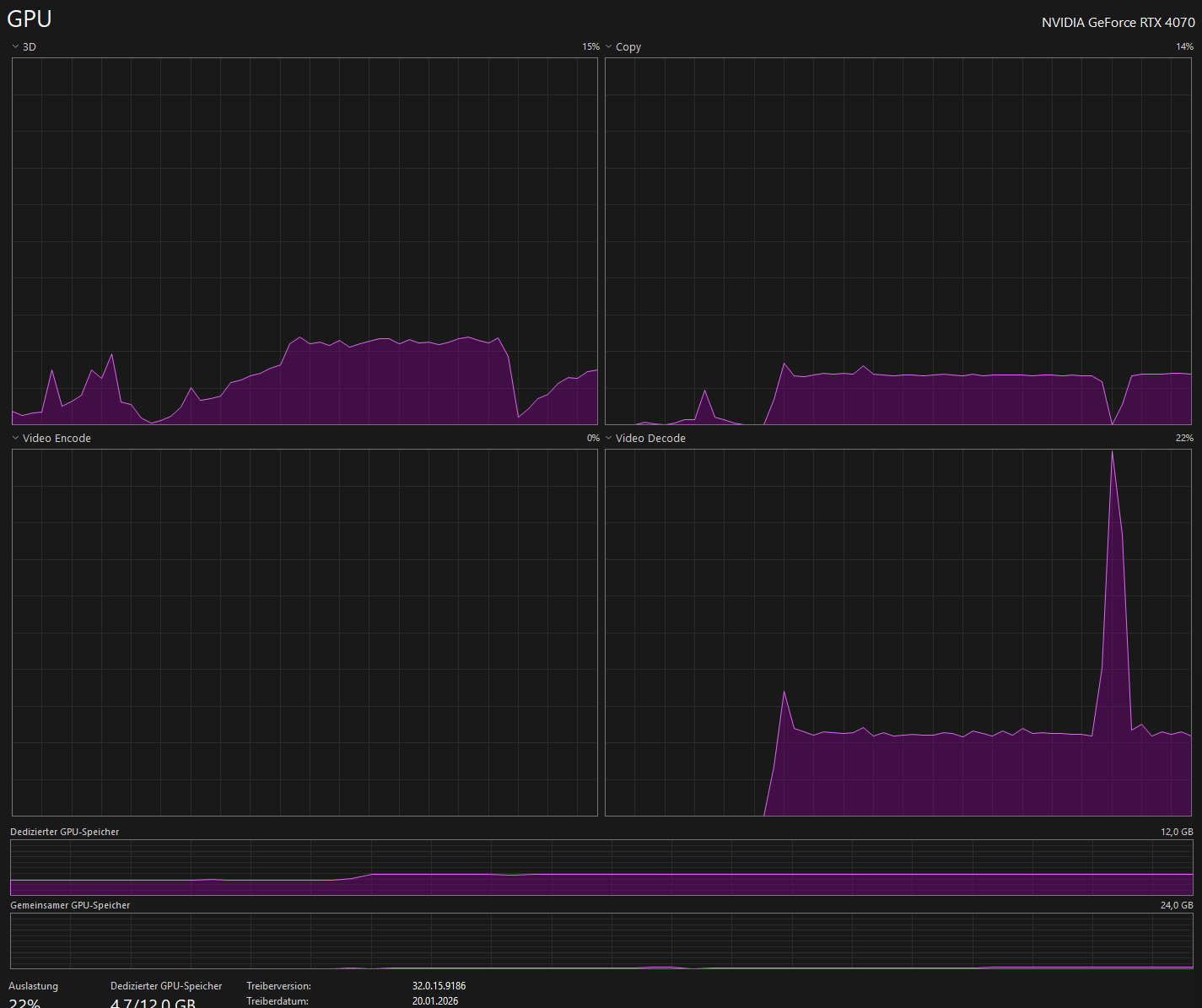Click the Gemeinsamer GPU-Speicher graph title
Image resolution: width=1202 pixels, height=1008 pixels.
tap(70, 905)
